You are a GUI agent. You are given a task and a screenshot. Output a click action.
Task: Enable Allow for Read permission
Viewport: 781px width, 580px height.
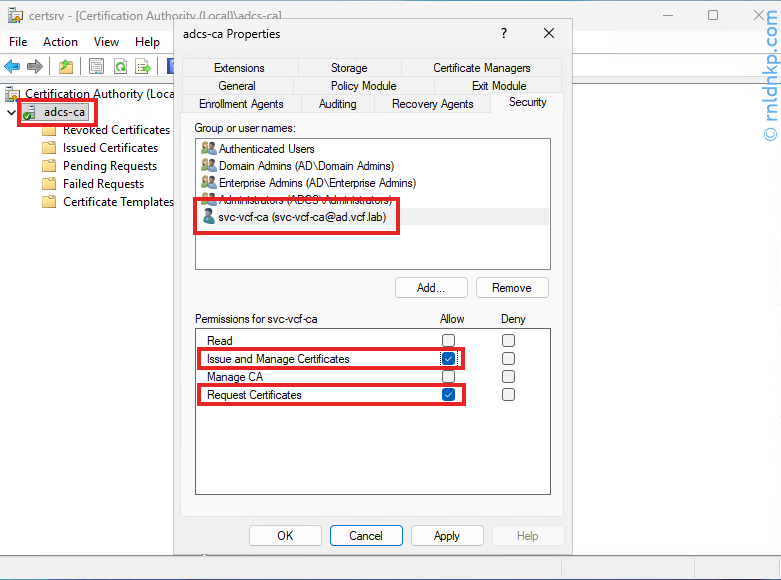click(x=448, y=341)
